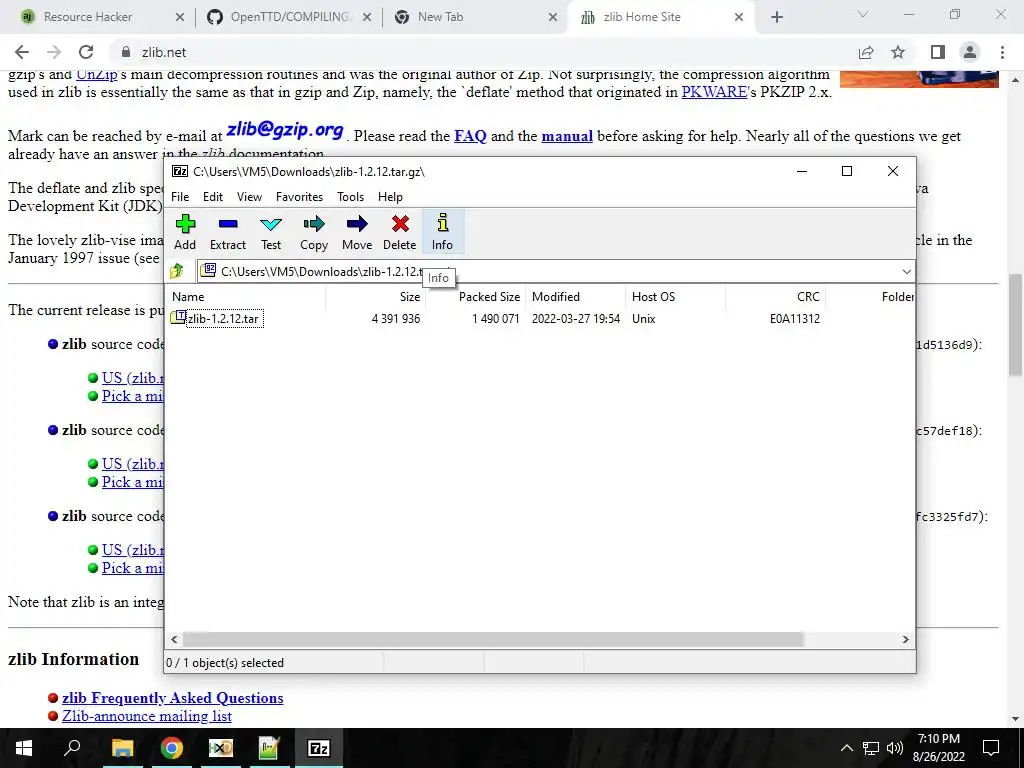Click Chrome icon in taskbar
This screenshot has height=768, width=1024.
pos(171,748)
